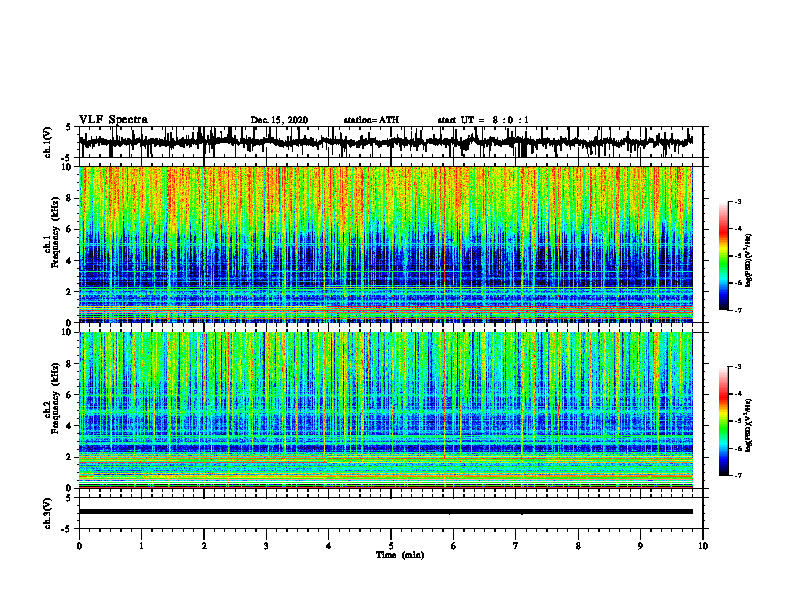Click the "Time (min)" axis label

coord(400,555)
